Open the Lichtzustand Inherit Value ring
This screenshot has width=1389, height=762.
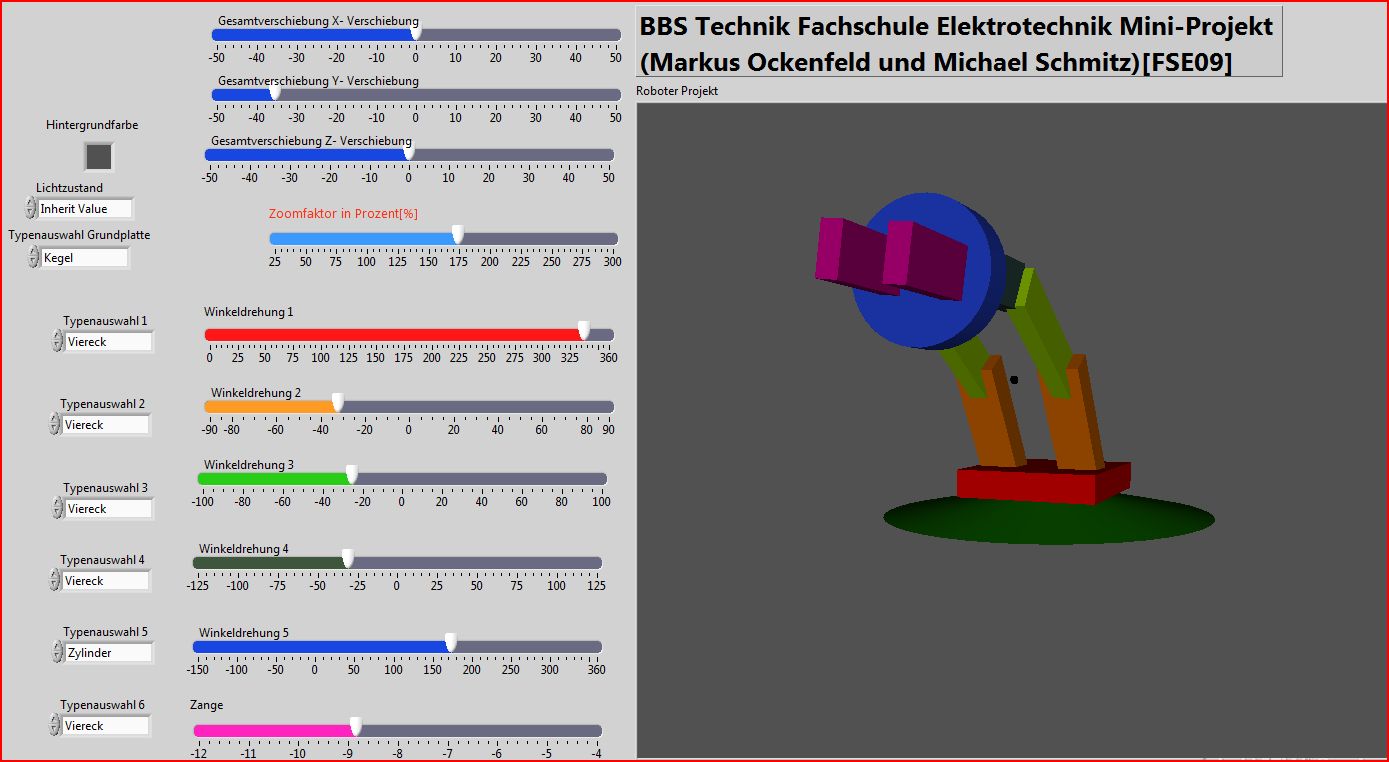coord(85,209)
